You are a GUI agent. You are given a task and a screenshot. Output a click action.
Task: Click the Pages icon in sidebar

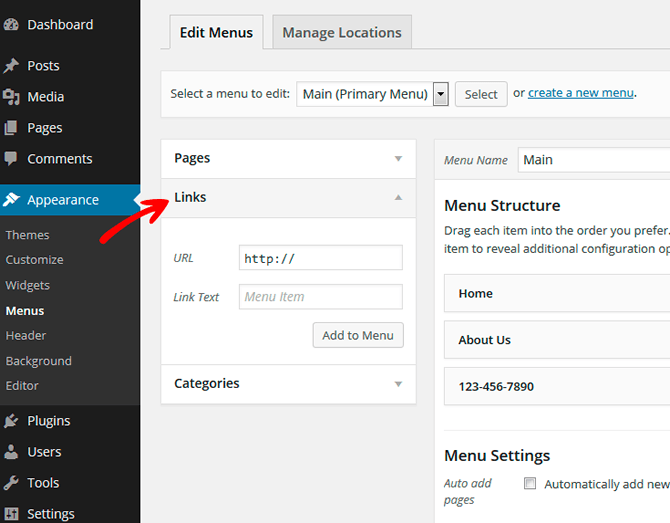(11, 128)
